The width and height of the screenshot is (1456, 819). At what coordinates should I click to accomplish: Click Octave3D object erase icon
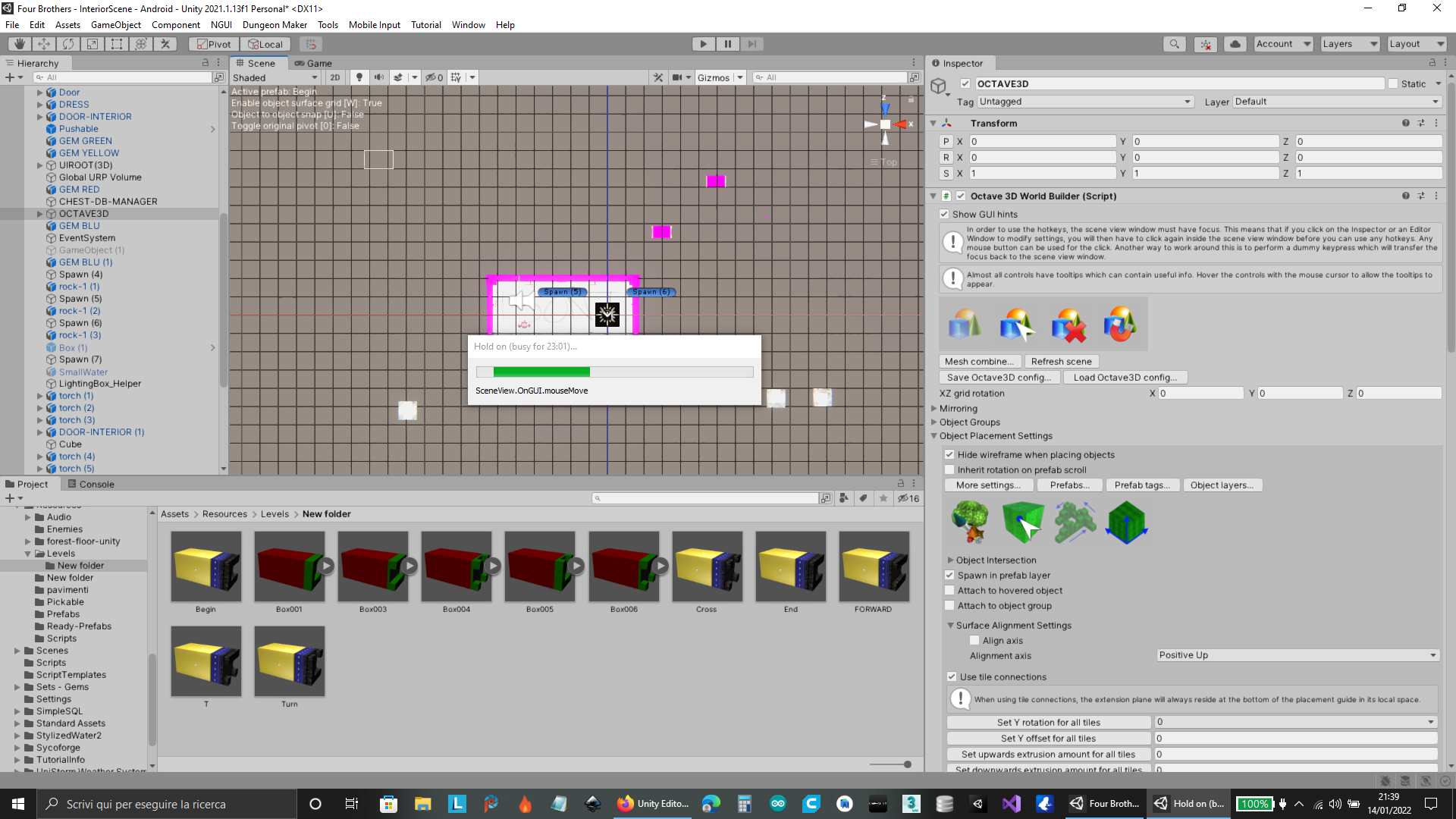(x=1068, y=325)
